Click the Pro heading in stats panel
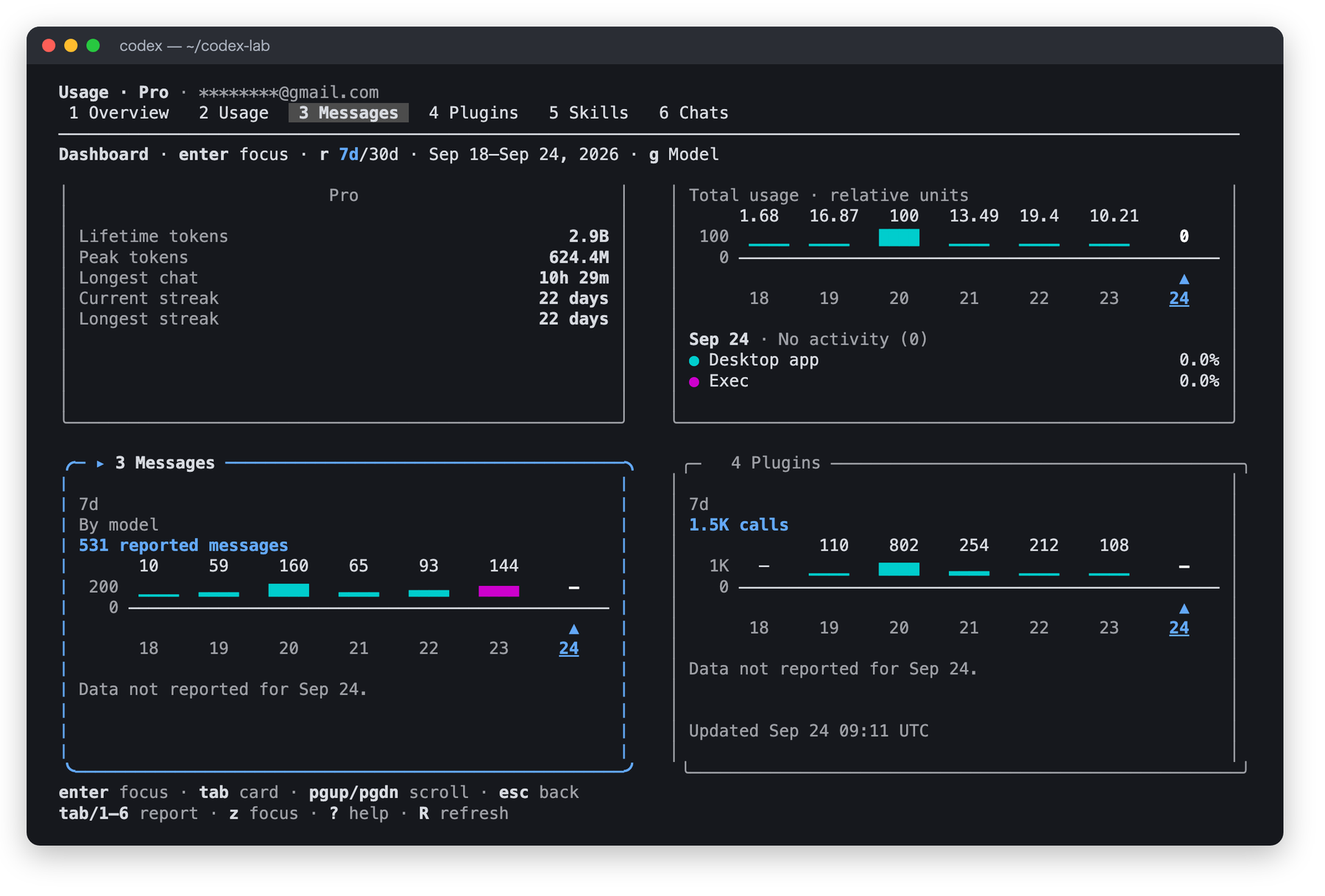Image resolution: width=1325 pixels, height=896 pixels. click(x=344, y=195)
